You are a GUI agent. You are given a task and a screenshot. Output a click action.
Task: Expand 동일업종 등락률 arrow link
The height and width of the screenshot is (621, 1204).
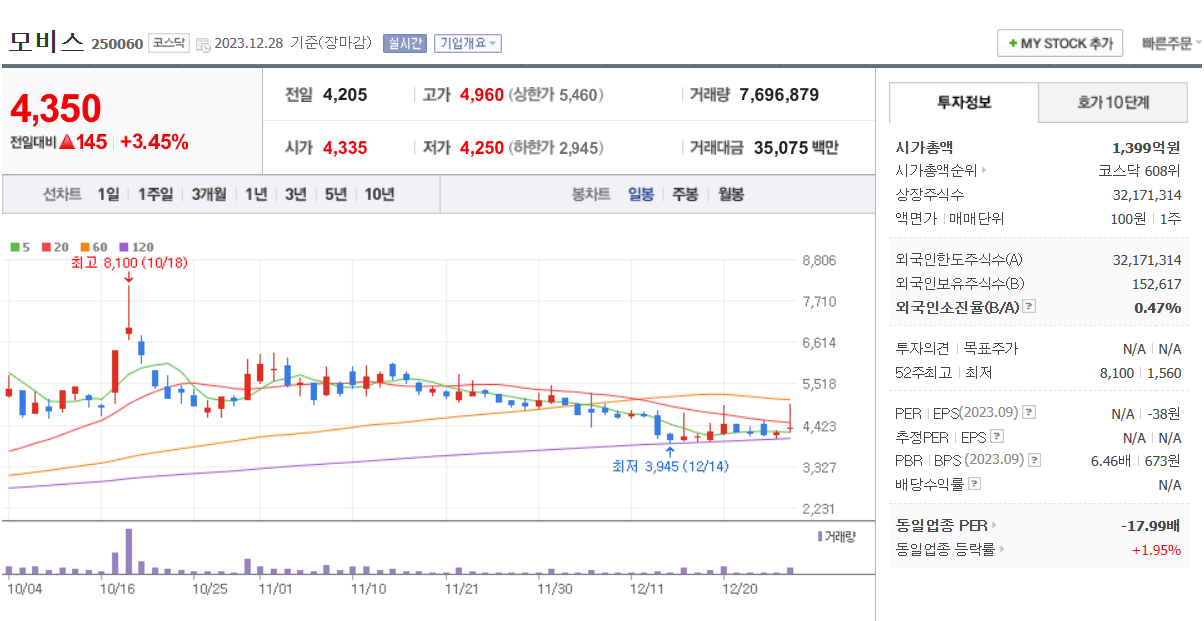[1002, 549]
